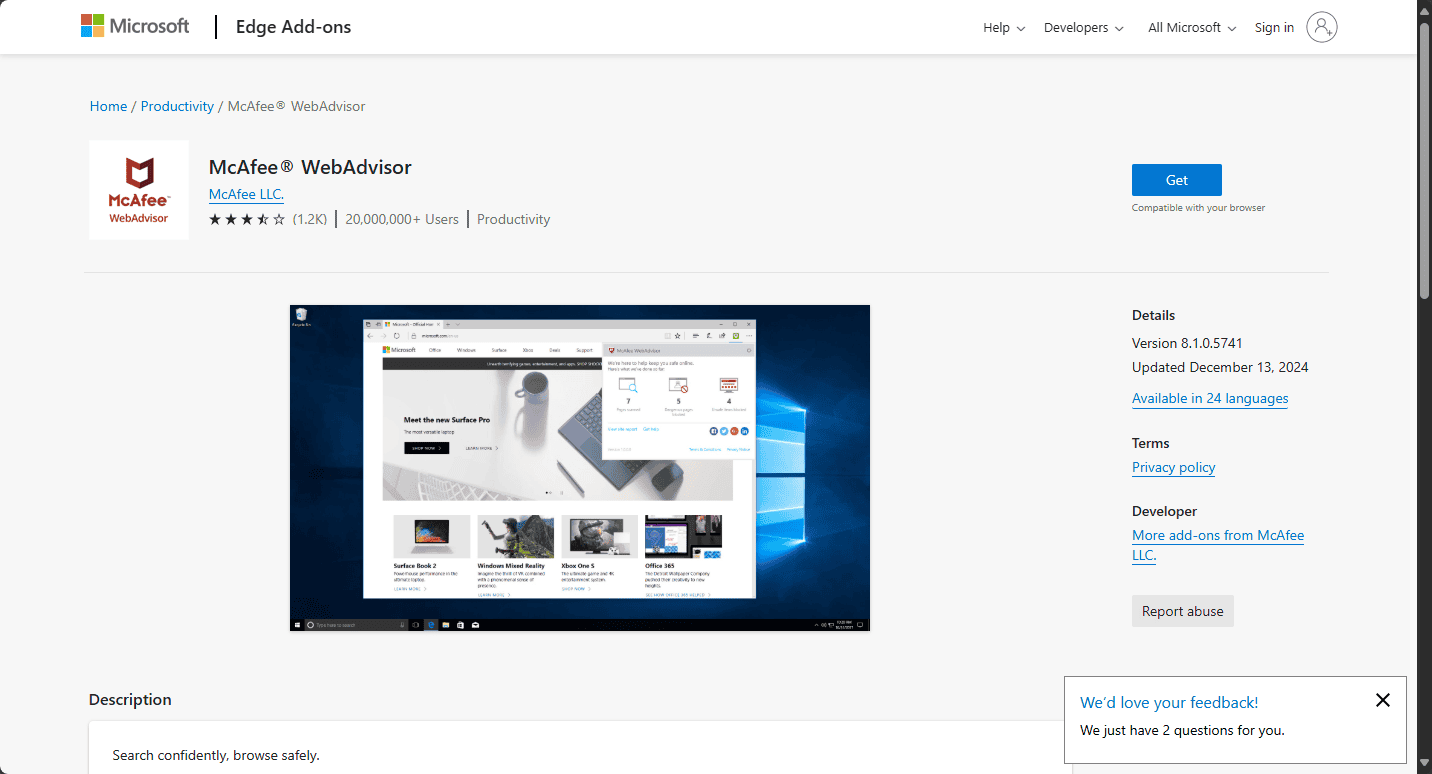The image size is (1432, 774).
Task: Click the McAfee WebAdvisor logo image
Action: [139, 190]
